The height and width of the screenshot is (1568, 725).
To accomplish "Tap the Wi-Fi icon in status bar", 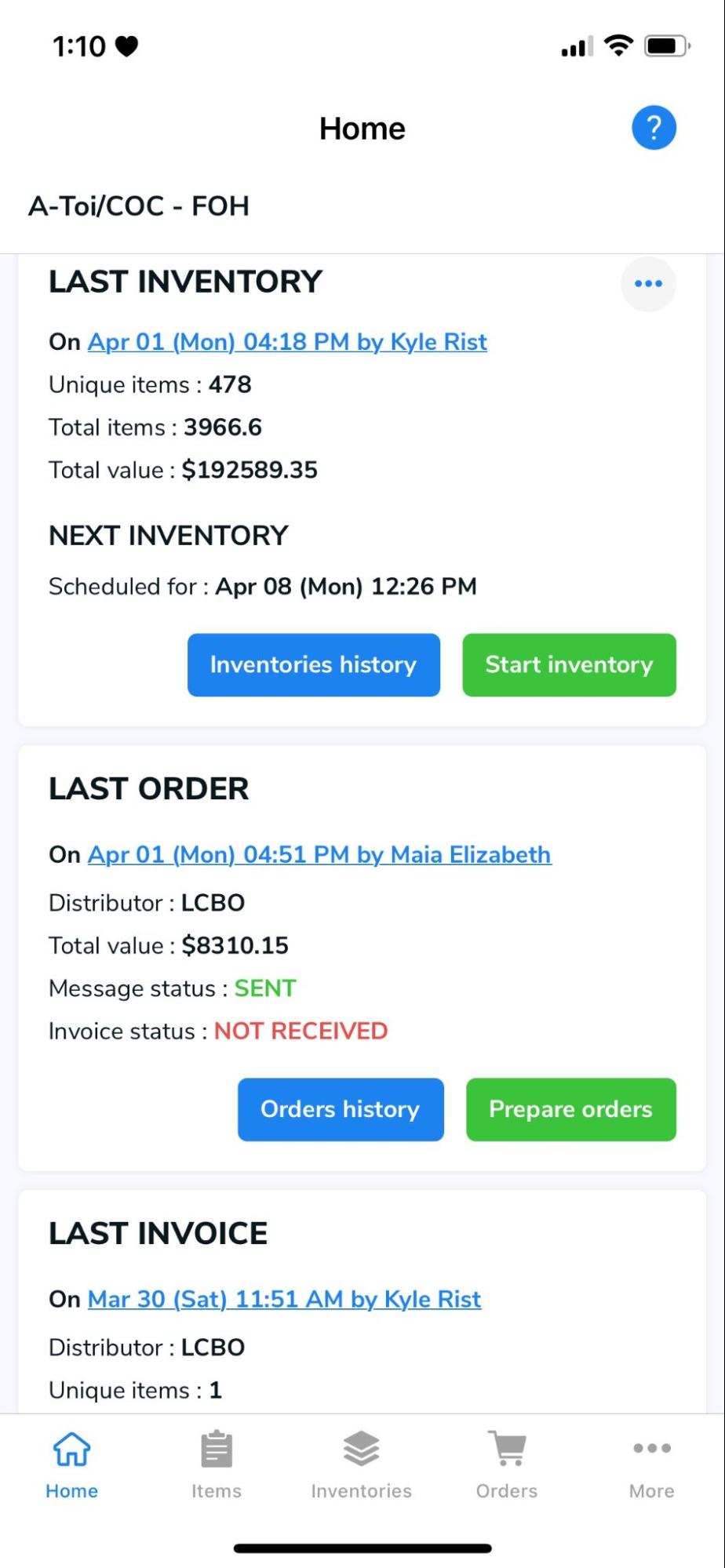I will (619, 45).
